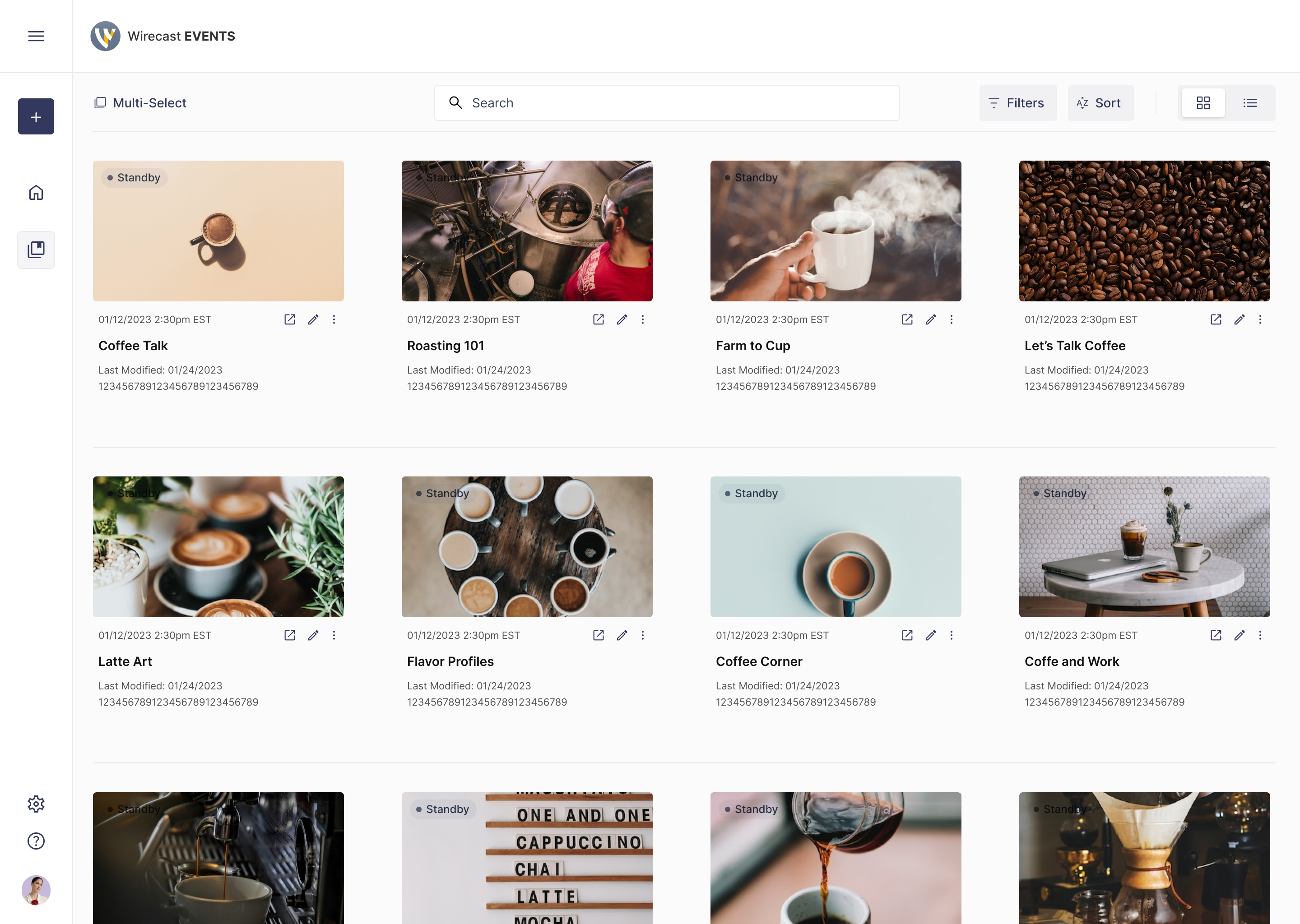Open Coffee Corner in new window
1300x924 pixels.
tap(907, 635)
